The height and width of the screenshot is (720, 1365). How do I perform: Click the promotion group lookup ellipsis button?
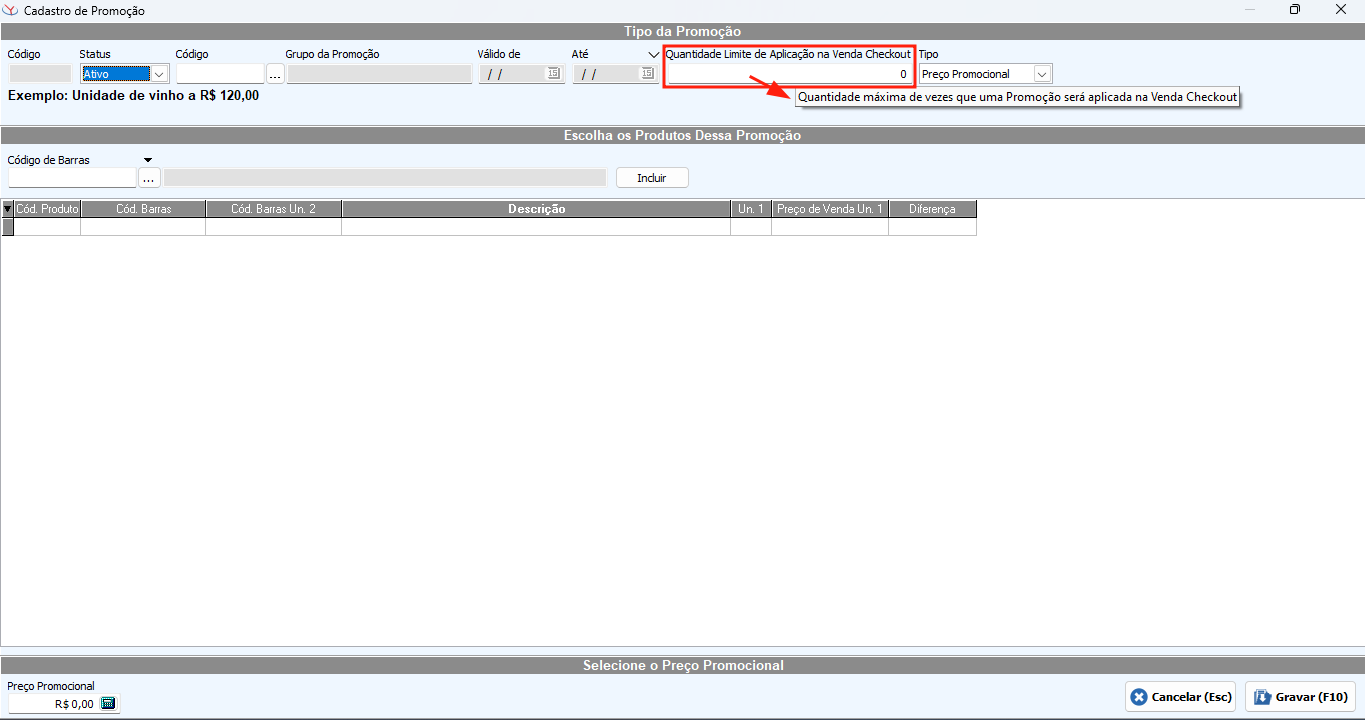[x=275, y=74]
